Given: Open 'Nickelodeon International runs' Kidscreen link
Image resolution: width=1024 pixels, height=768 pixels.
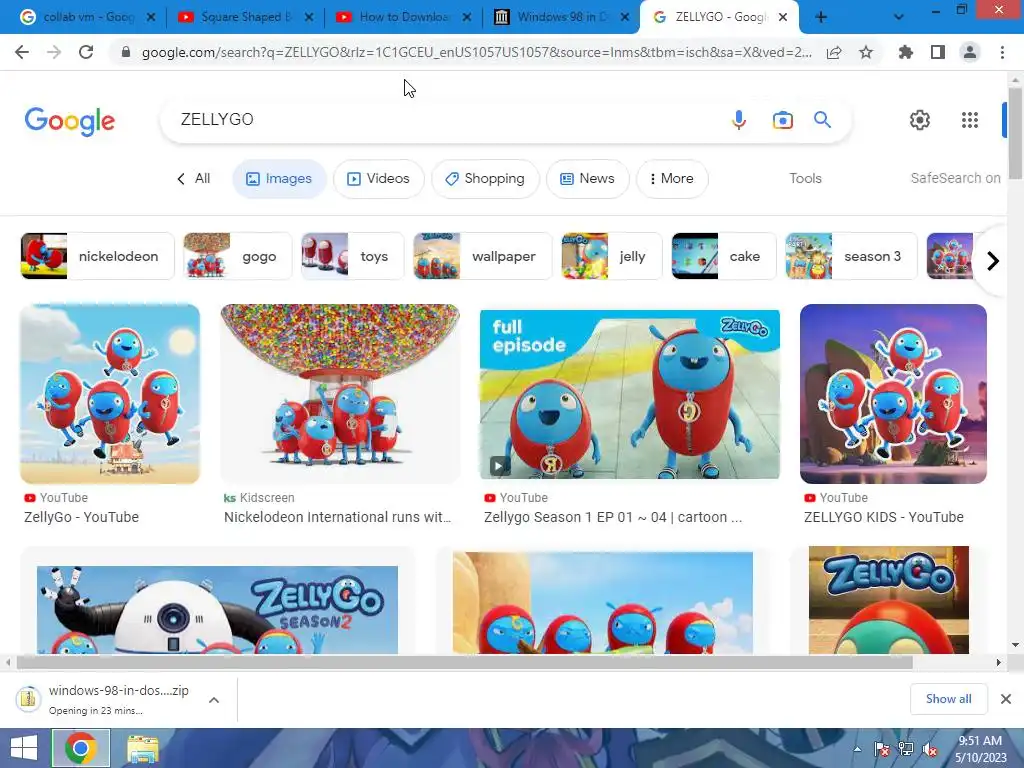Looking at the screenshot, I should tap(338, 517).
